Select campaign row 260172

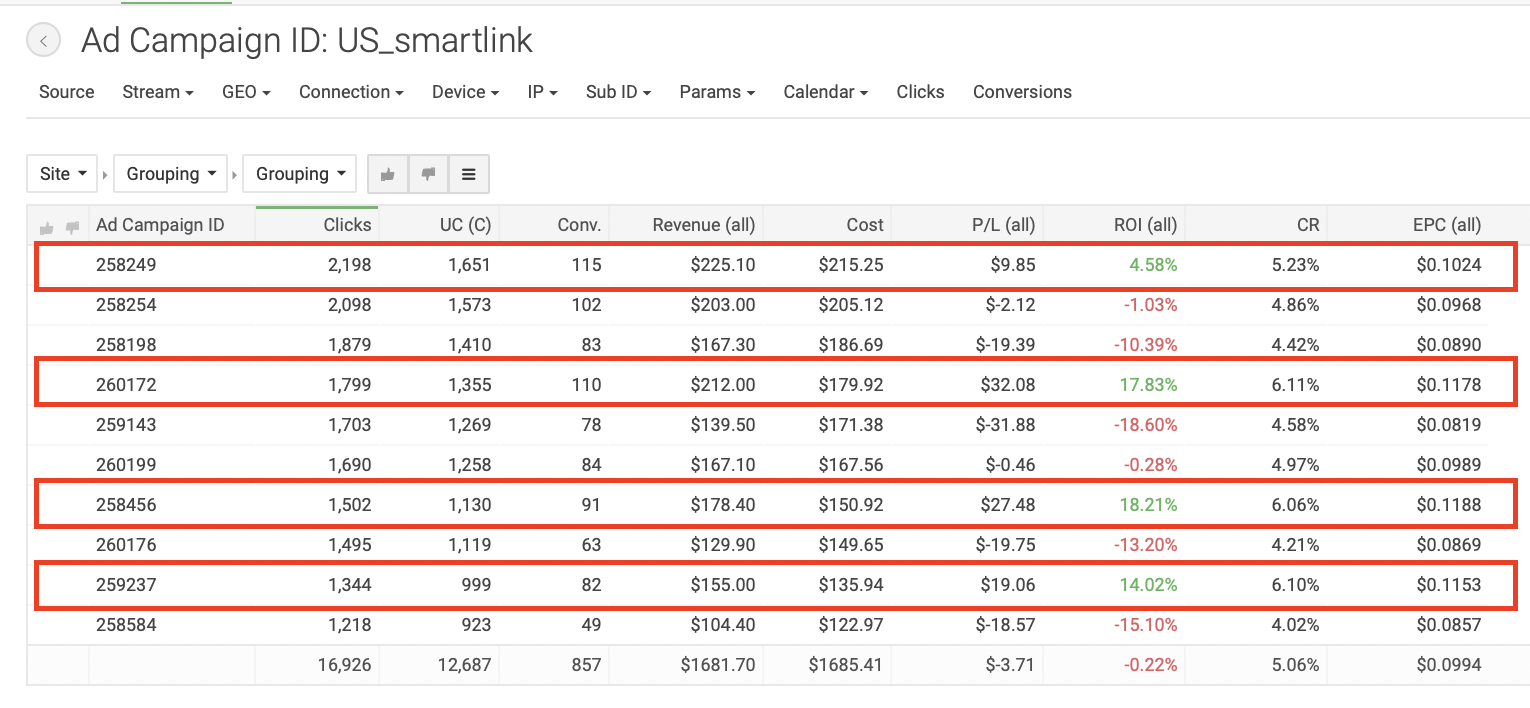(126, 385)
